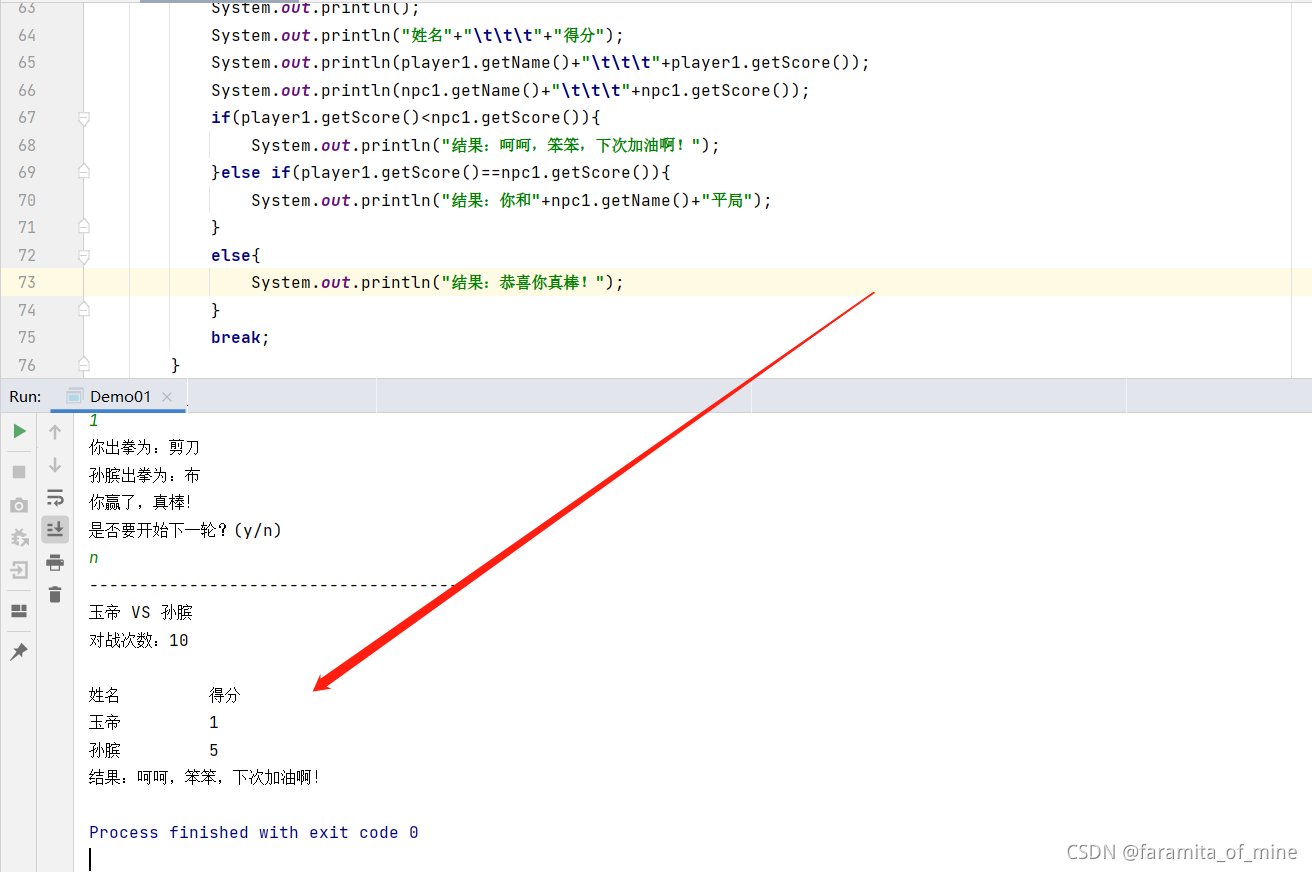Click "对战次数：10" console line

(139, 640)
